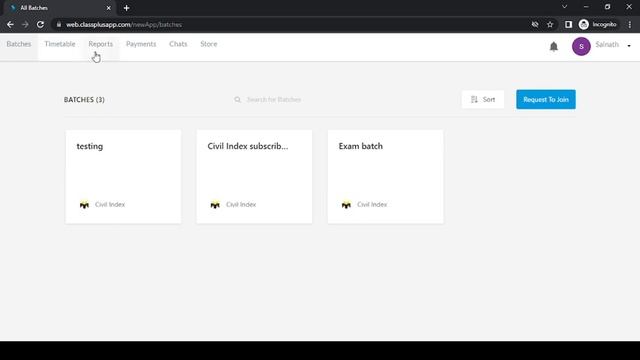
Task: Reload the page with the refresh icon
Action: pos(40,24)
